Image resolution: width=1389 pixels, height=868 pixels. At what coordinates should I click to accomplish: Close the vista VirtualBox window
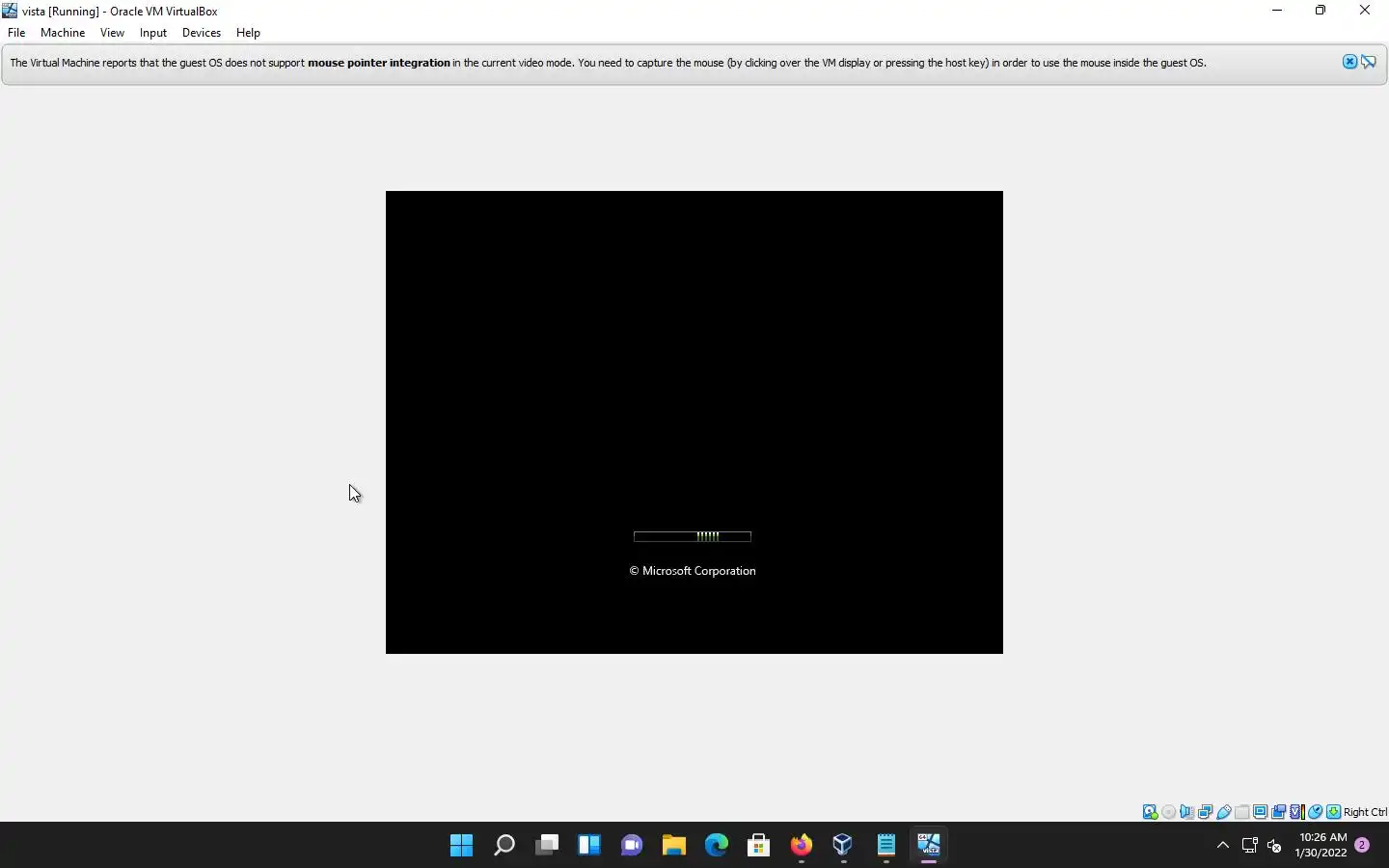pyautogui.click(x=1365, y=11)
